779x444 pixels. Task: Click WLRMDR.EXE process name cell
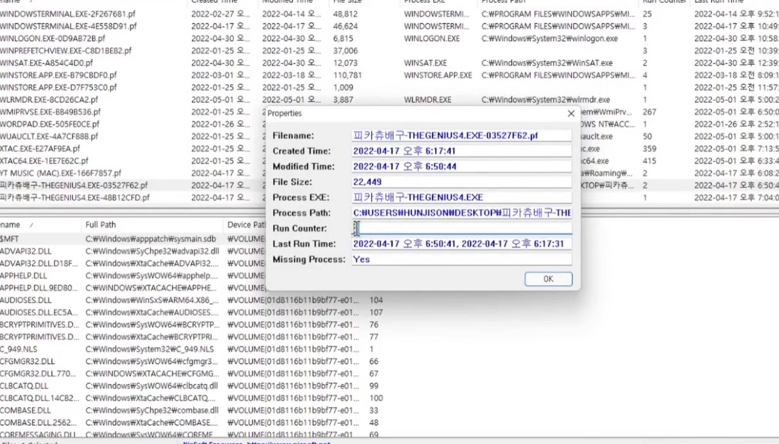tap(427, 99)
